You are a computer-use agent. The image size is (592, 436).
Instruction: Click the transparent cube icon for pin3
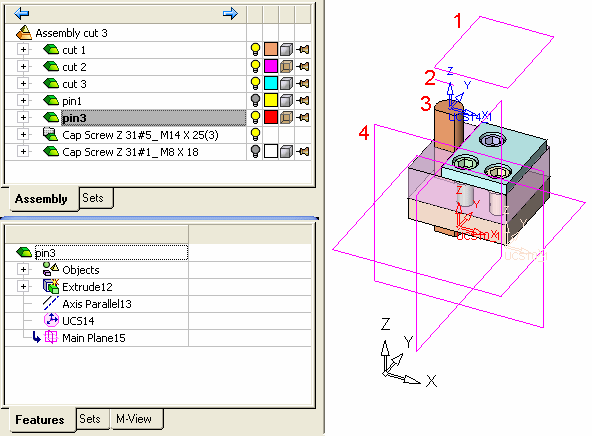pos(287,117)
